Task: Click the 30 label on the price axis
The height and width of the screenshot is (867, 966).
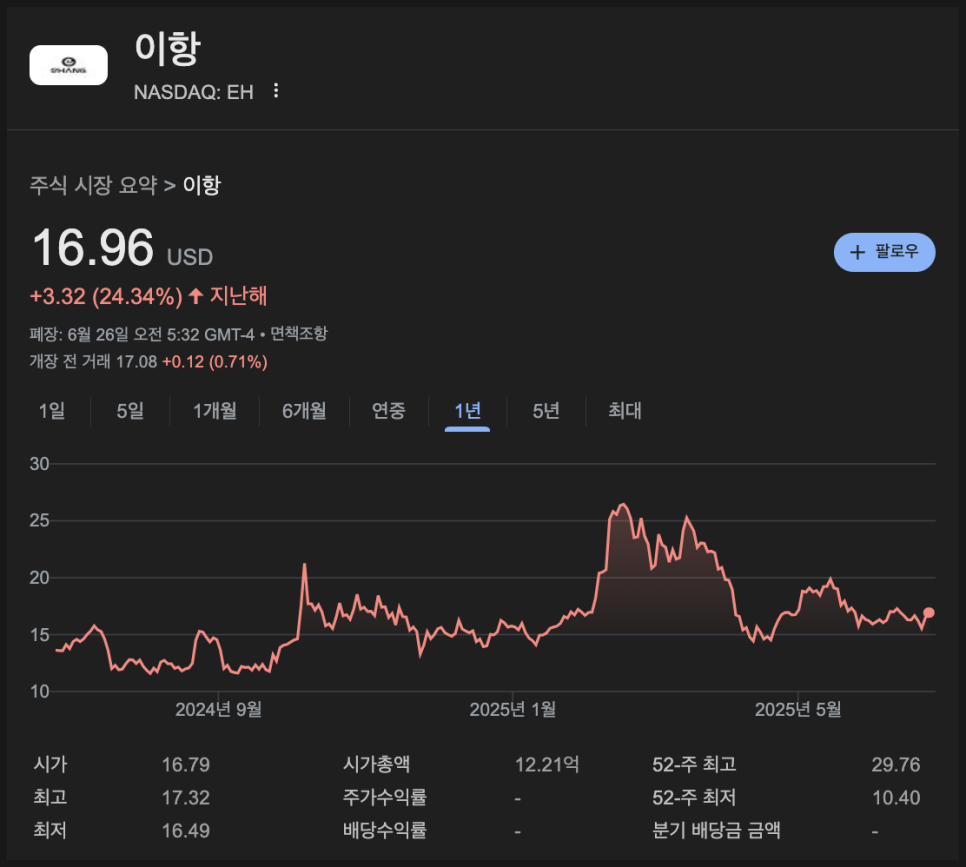Action: (39, 463)
